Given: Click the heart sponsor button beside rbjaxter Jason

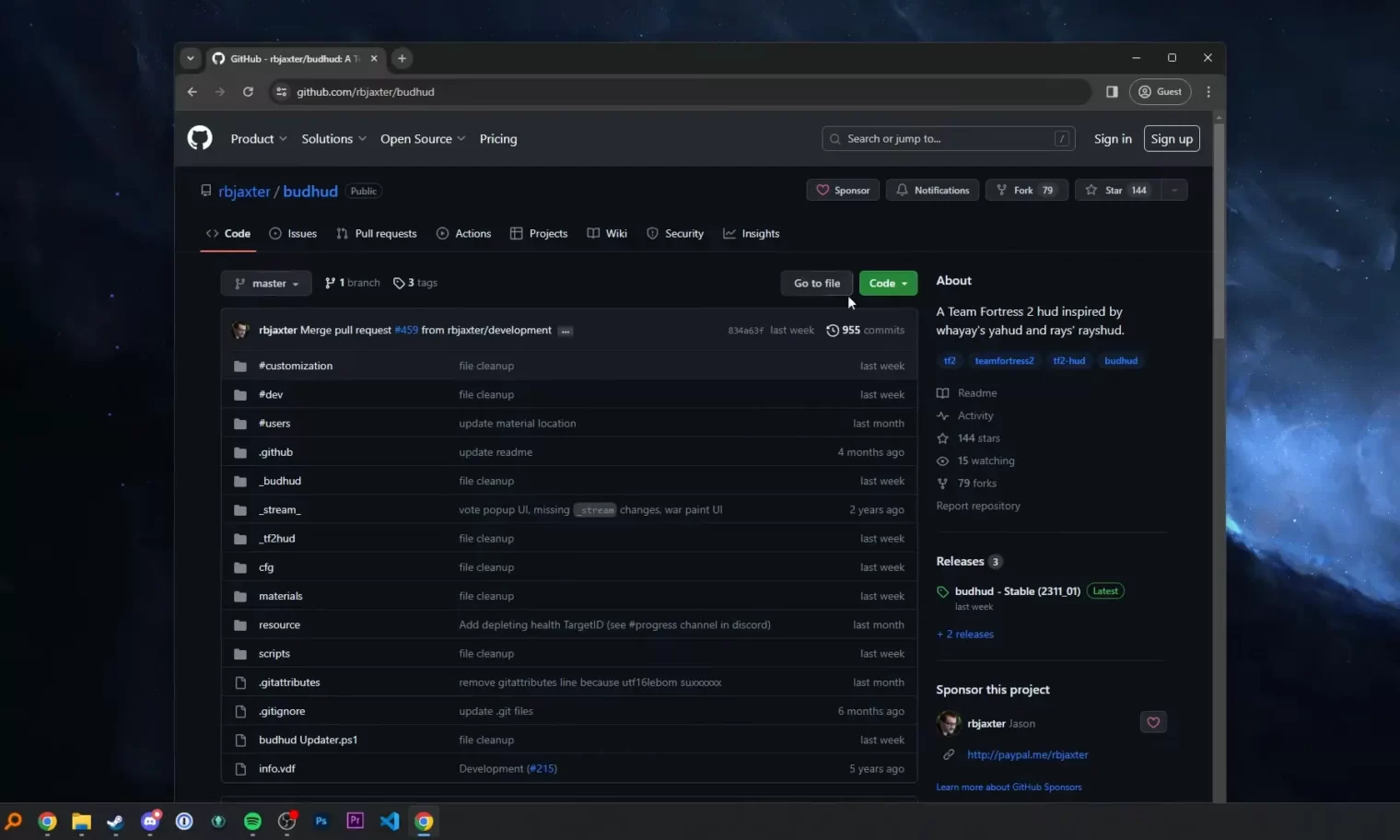Looking at the screenshot, I should click(1153, 723).
